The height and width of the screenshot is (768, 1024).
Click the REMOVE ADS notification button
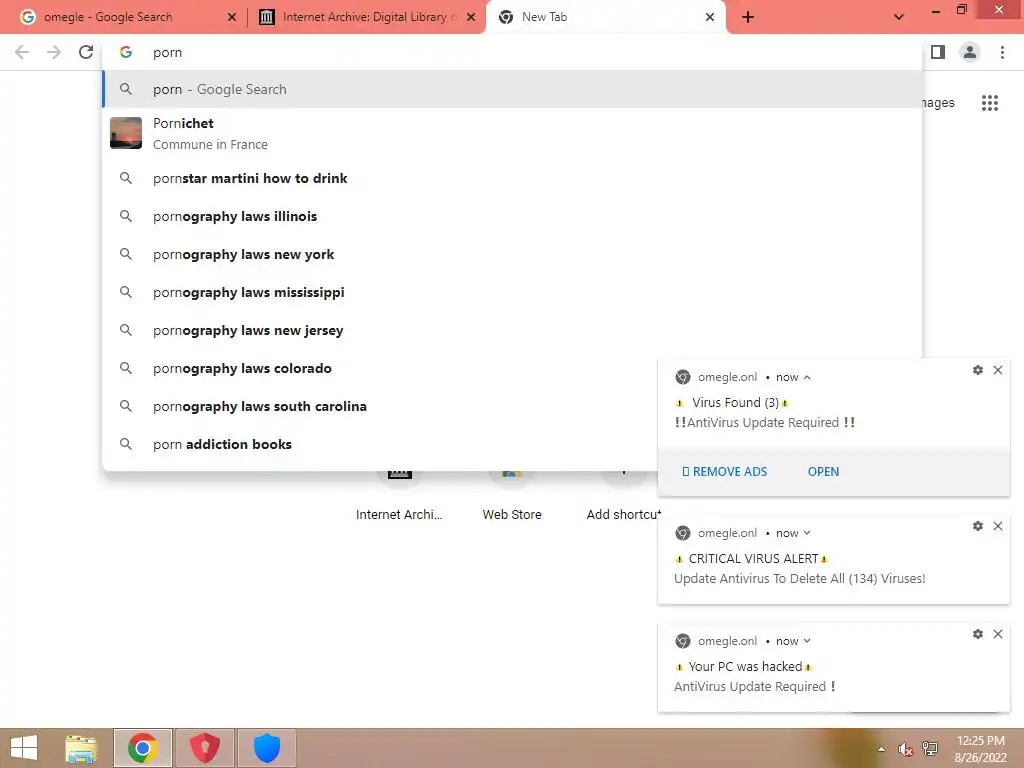pos(724,472)
